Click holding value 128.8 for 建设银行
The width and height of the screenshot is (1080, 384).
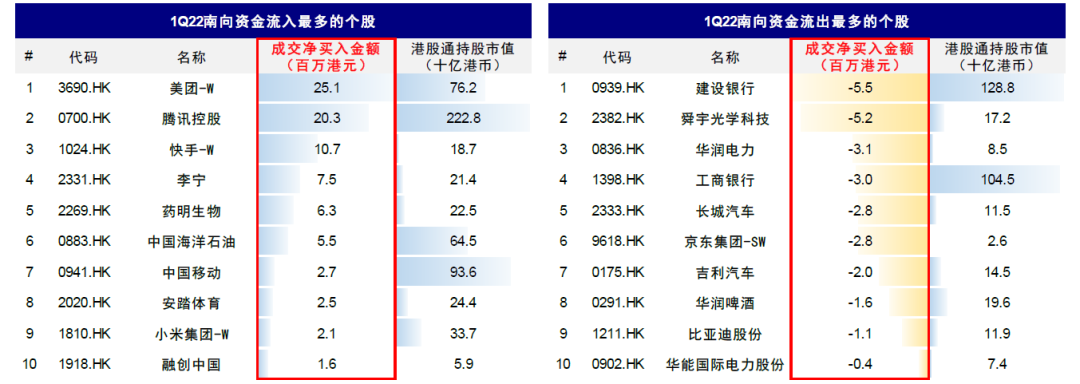click(x=997, y=88)
